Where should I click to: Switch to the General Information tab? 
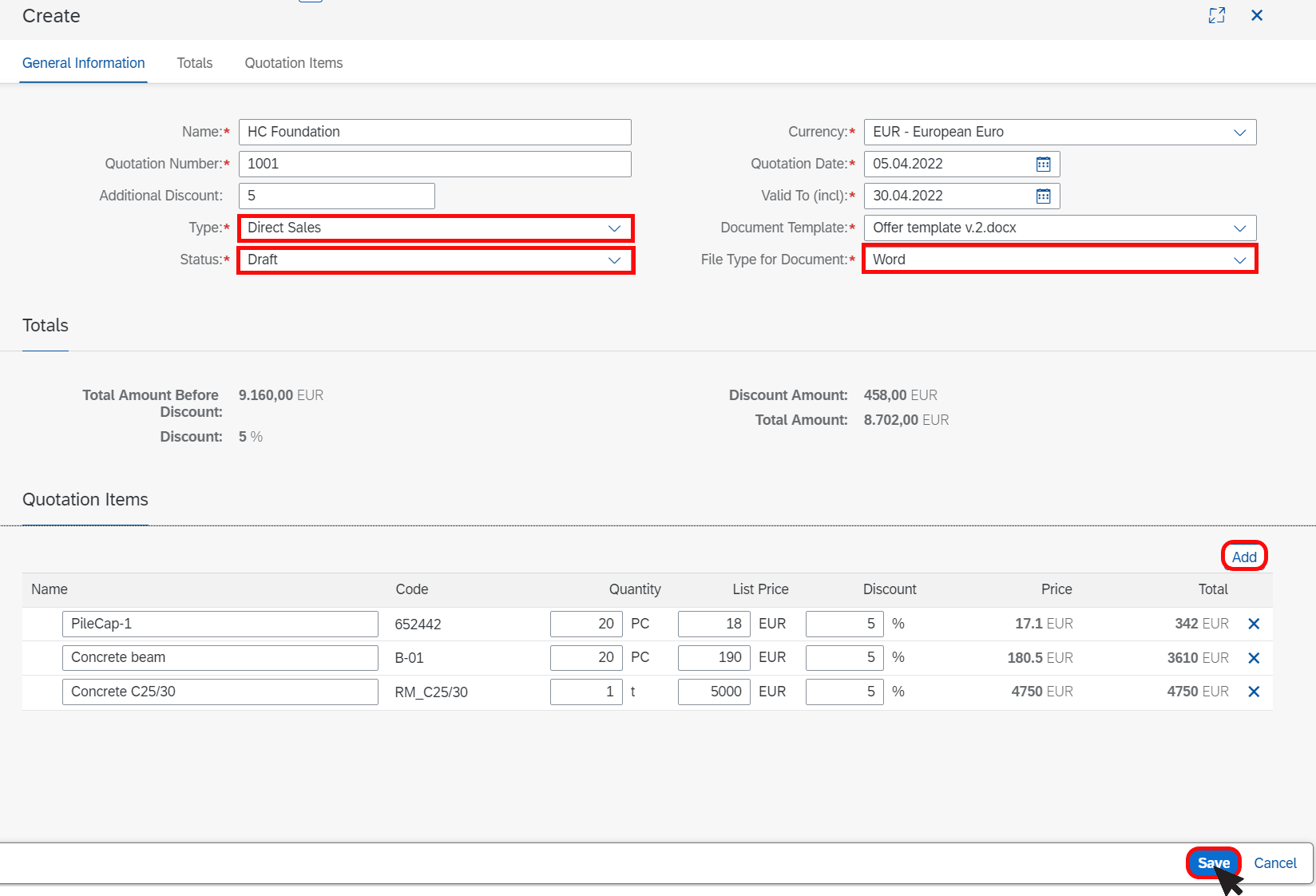tap(84, 63)
